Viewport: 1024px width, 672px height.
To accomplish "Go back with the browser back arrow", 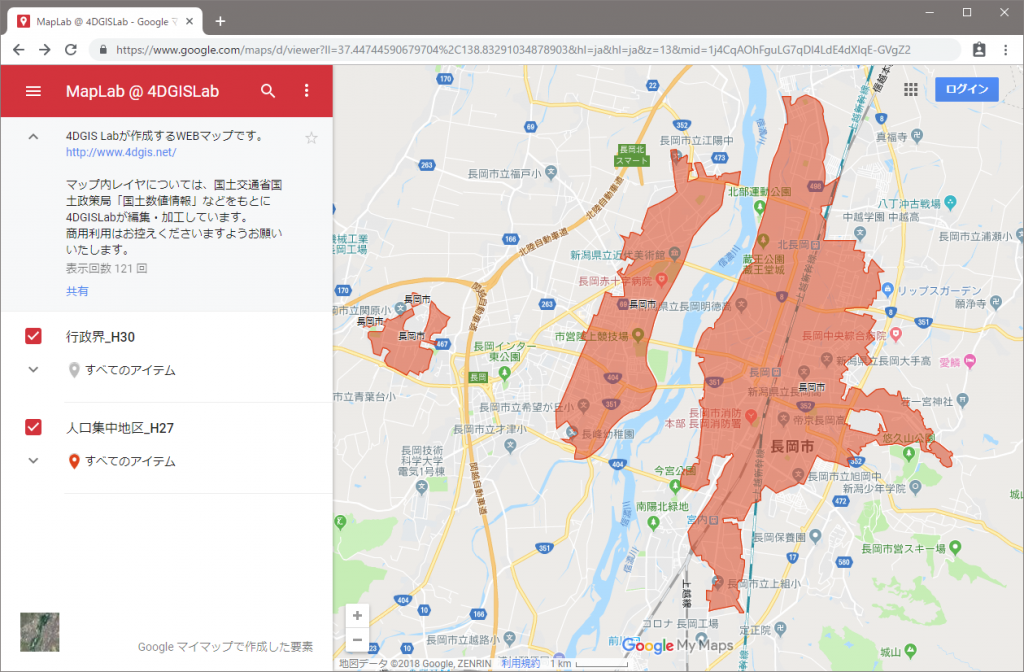I will pyautogui.click(x=19, y=50).
